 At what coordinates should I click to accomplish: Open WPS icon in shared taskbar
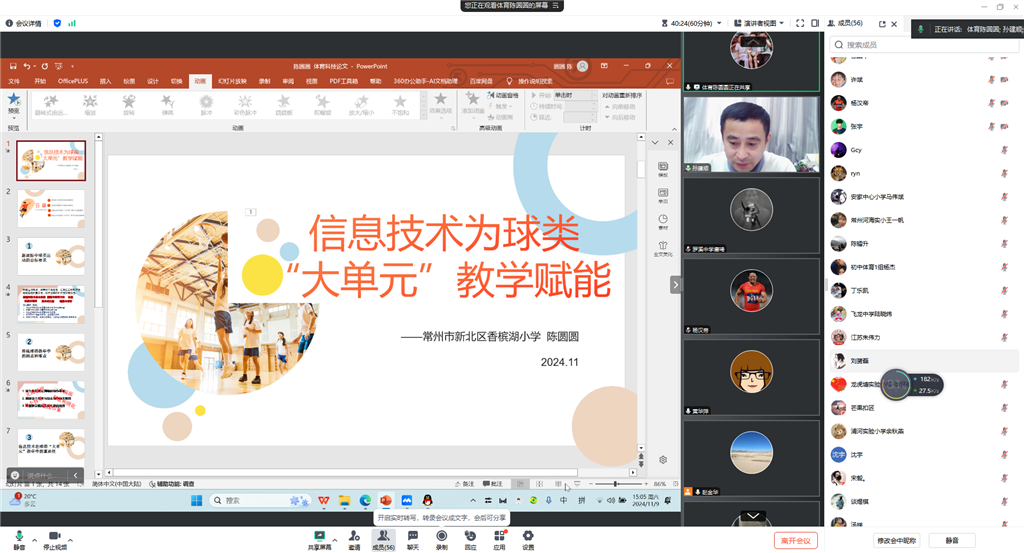pyautogui.click(x=324, y=500)
